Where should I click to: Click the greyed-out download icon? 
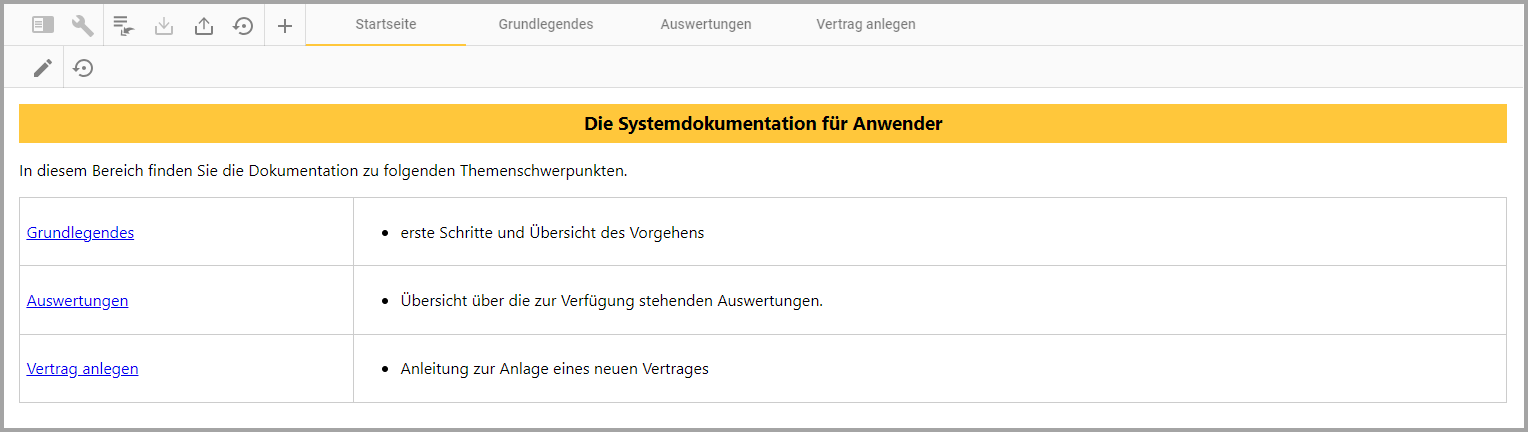pos(164,25)
